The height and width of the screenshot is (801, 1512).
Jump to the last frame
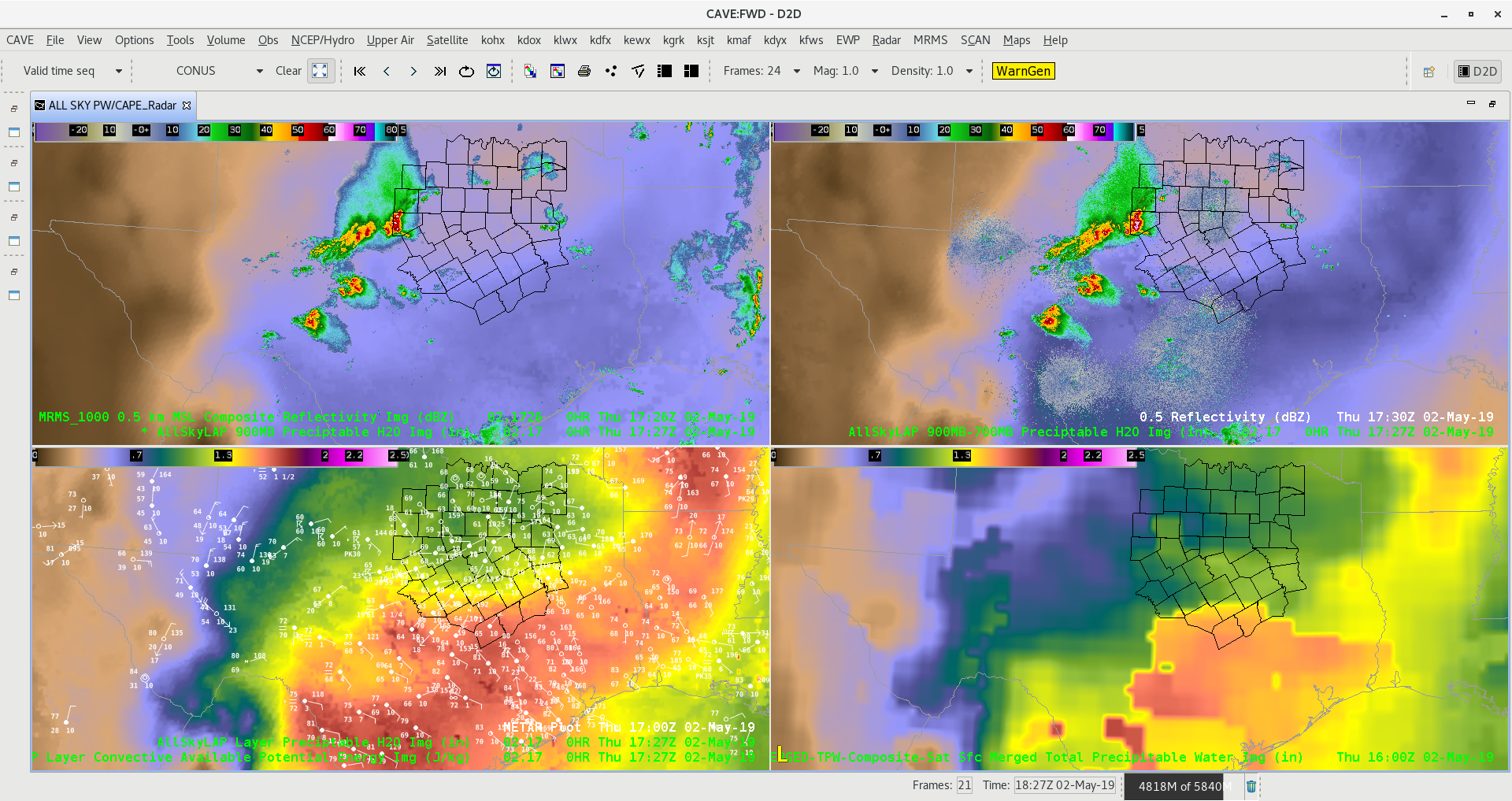pos(440,71)
